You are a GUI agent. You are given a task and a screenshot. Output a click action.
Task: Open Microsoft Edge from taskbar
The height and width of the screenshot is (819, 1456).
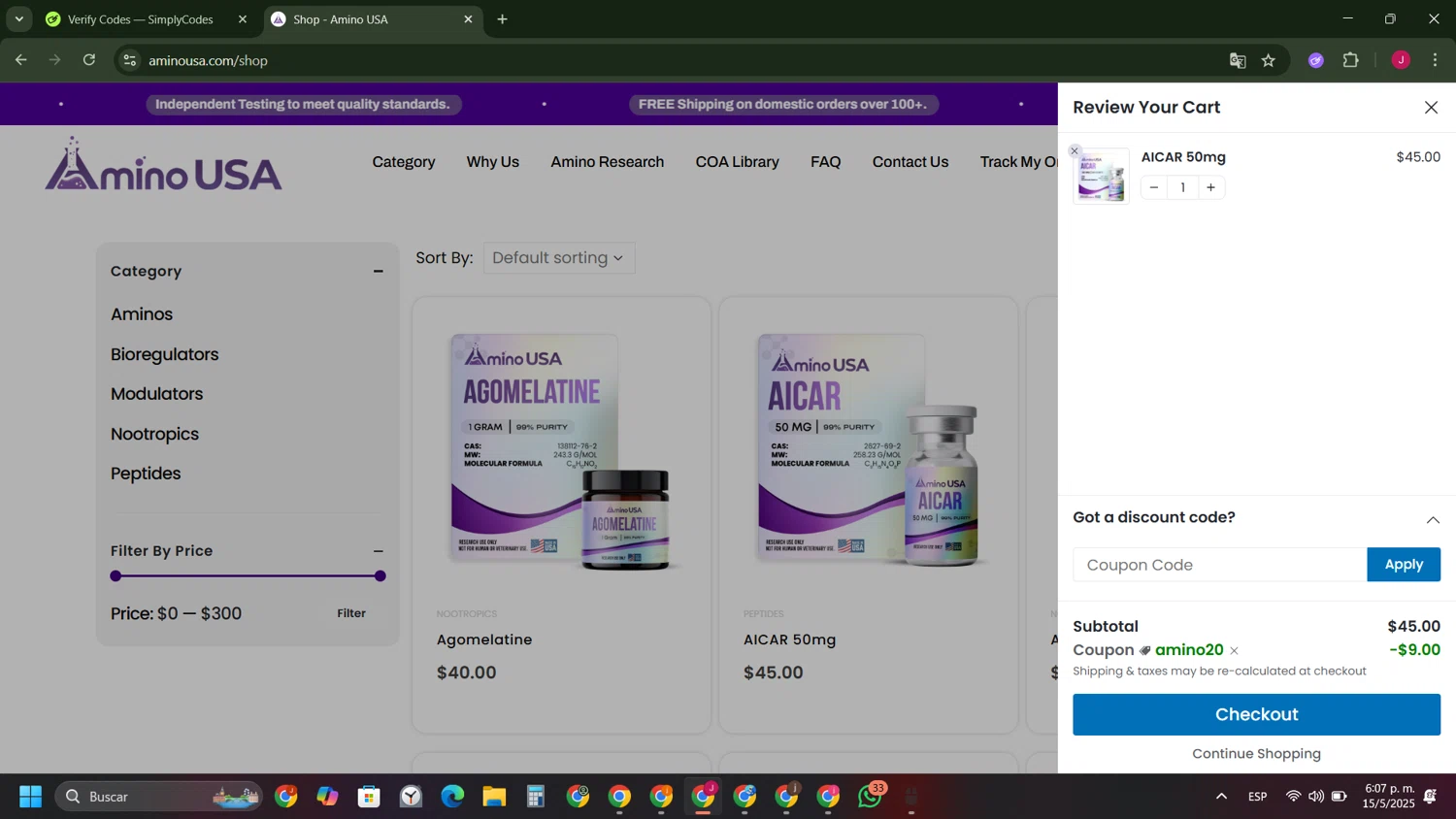coord(452,797)
